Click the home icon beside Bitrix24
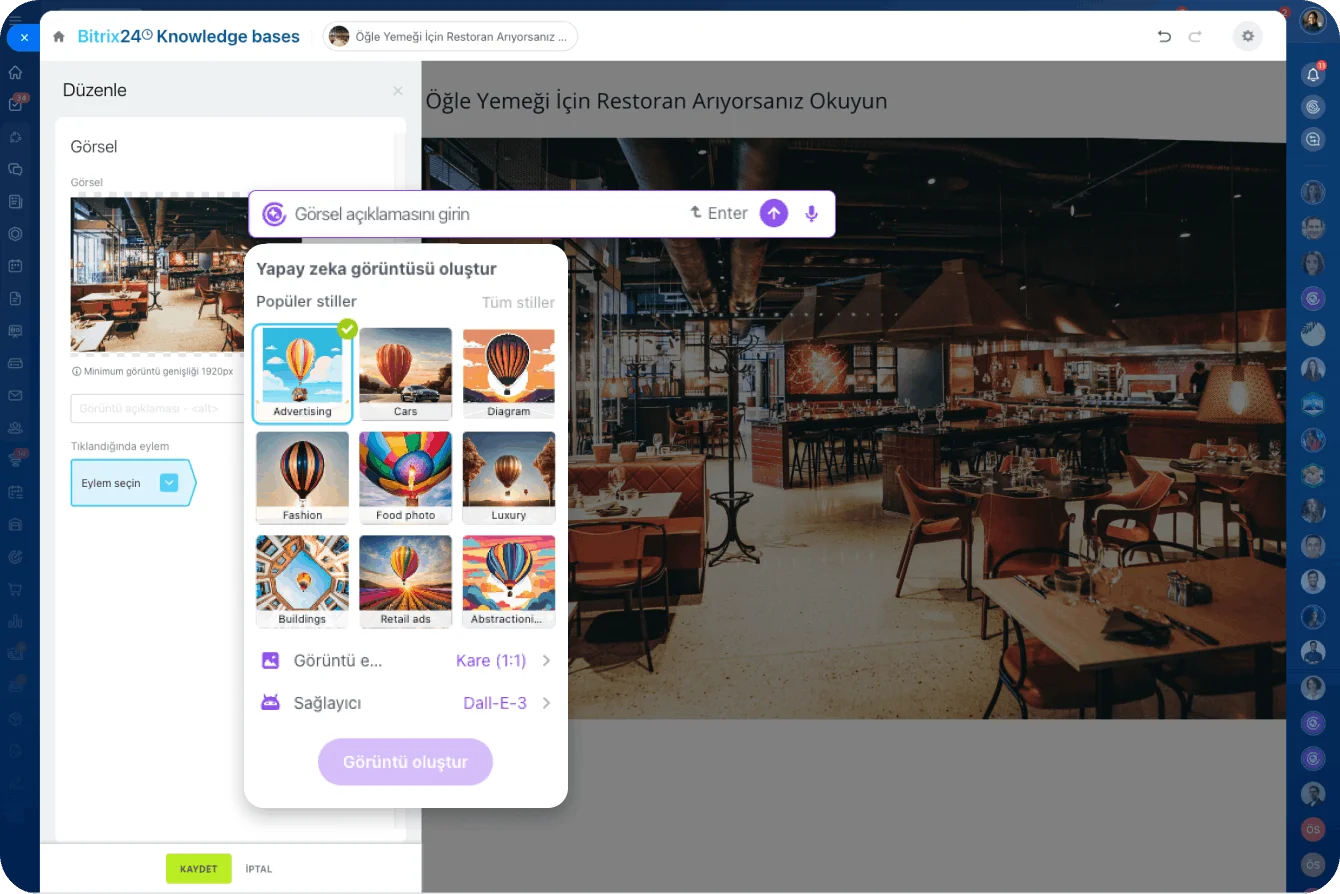This screenshot has height=894, width=1340. coord(59,37)
